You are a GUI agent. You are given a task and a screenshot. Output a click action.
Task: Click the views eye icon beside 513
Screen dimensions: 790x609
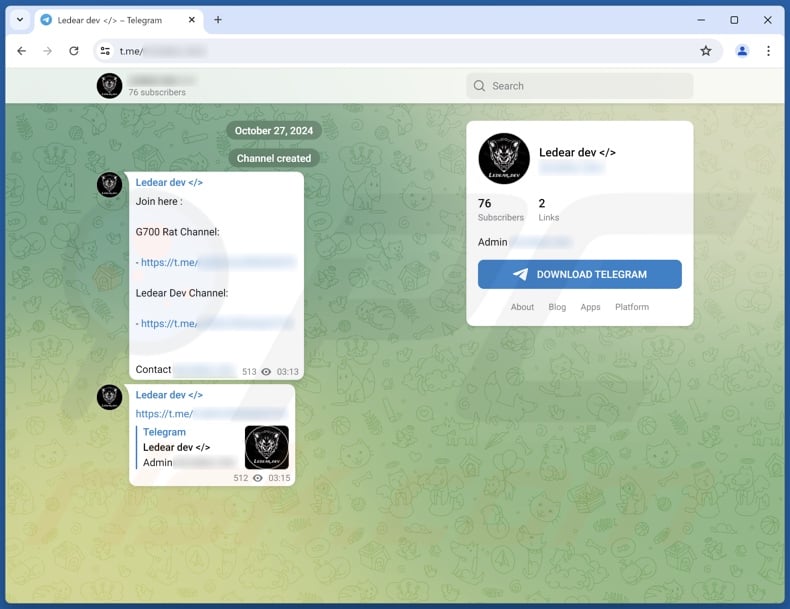pos(266,372)
